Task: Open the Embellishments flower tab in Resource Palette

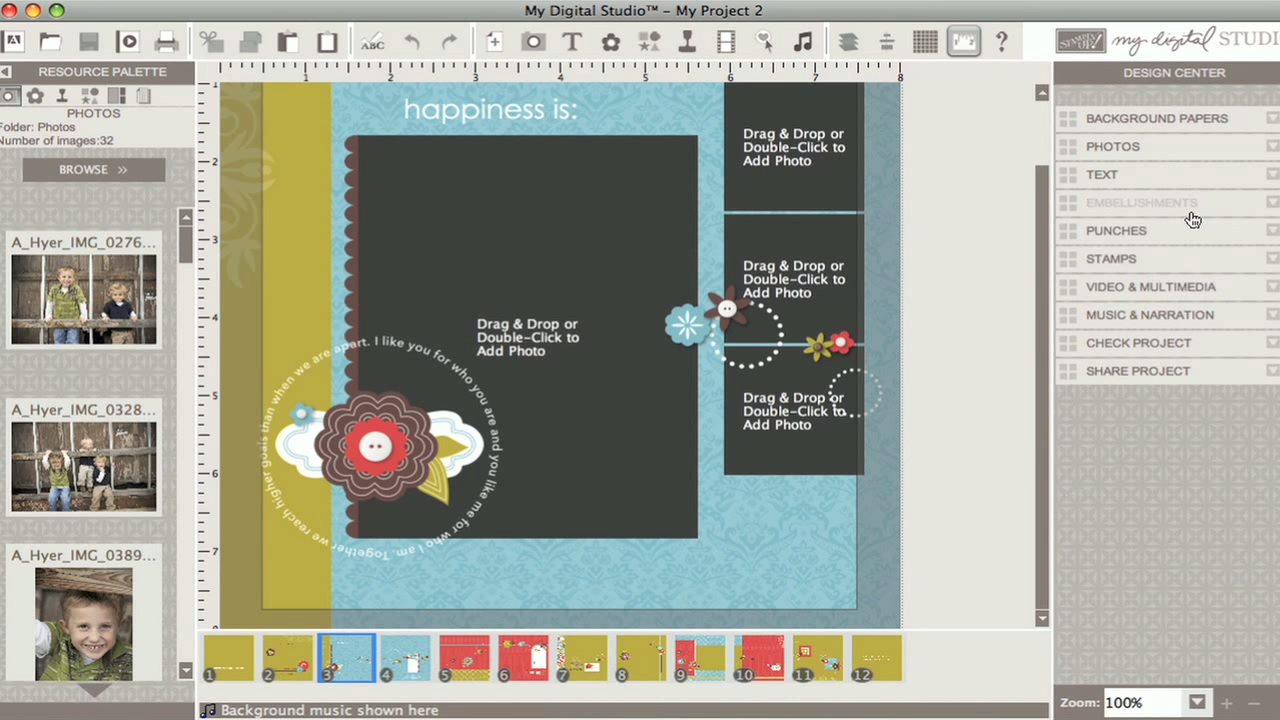Action: (35, 95)
